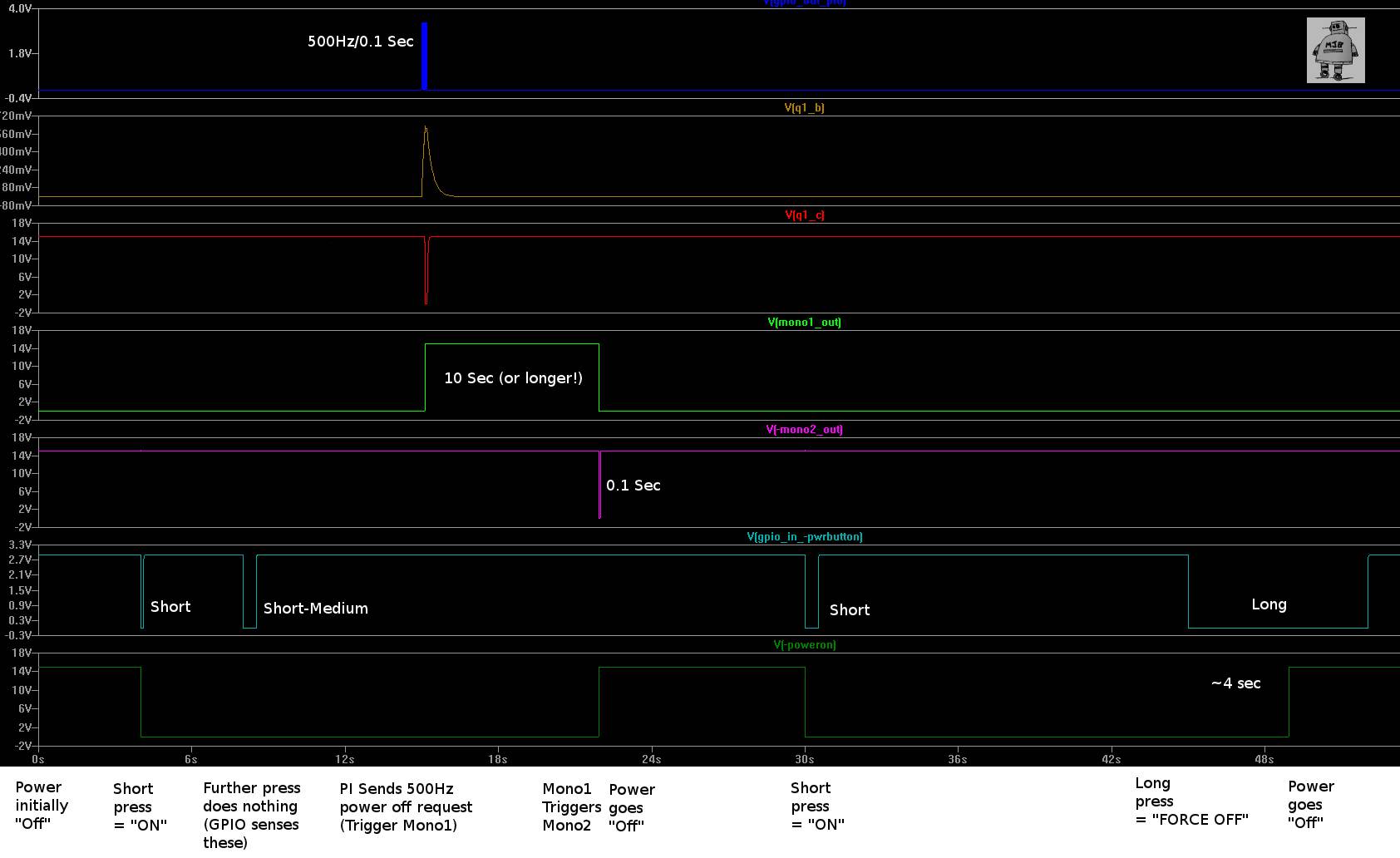Click the 30s time axis marker
This screenshot has width=1400, height=858.
[x=804, y=759]
